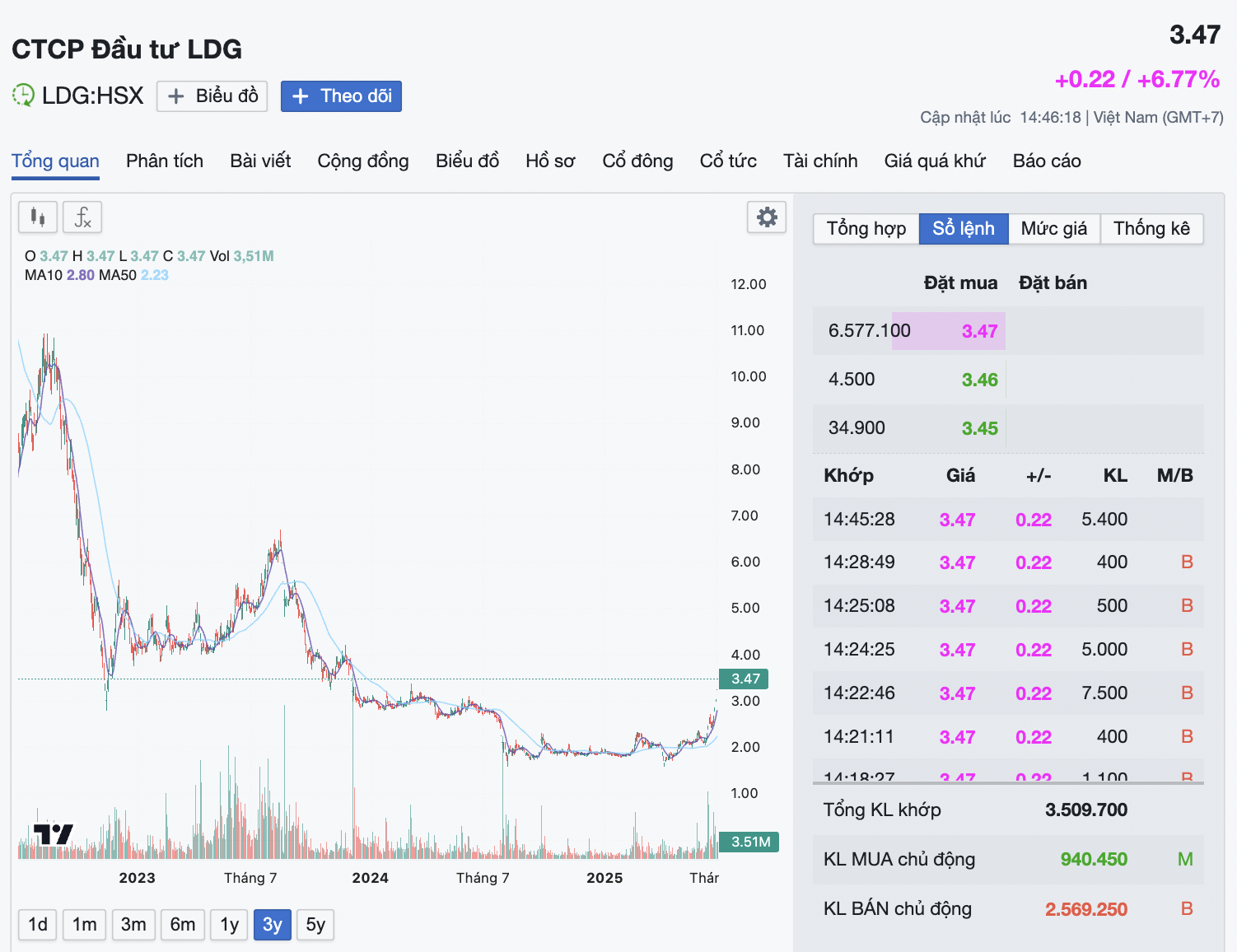Image resolution: width=1237 pixels, height=952 pixels.
Task: Select the 14:28:49 matched trade row
Action: click(1008, 562)
